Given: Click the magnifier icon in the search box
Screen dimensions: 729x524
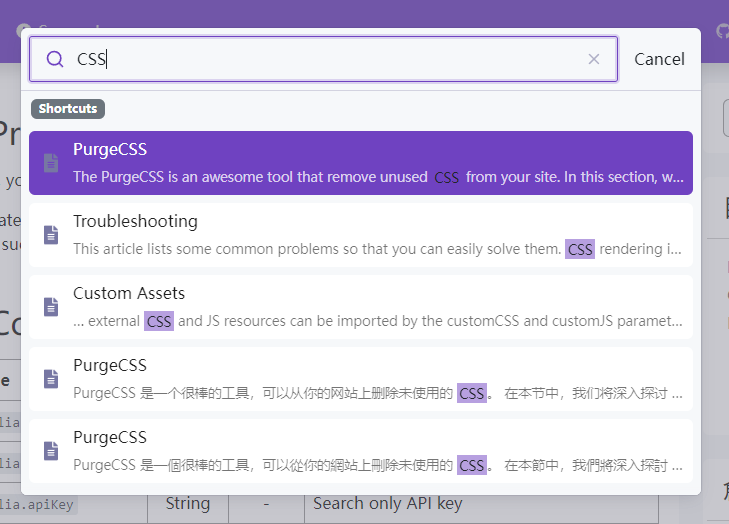Looking at the screenshot, I should click(55, 59).
